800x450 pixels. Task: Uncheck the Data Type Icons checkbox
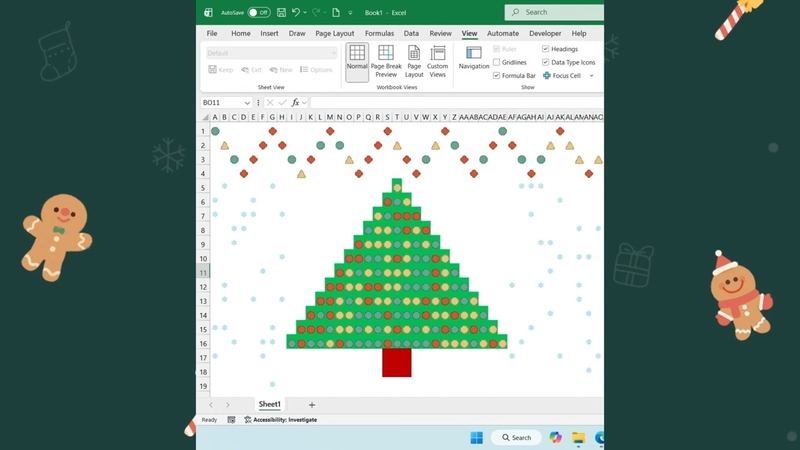[x=545, y=62]
